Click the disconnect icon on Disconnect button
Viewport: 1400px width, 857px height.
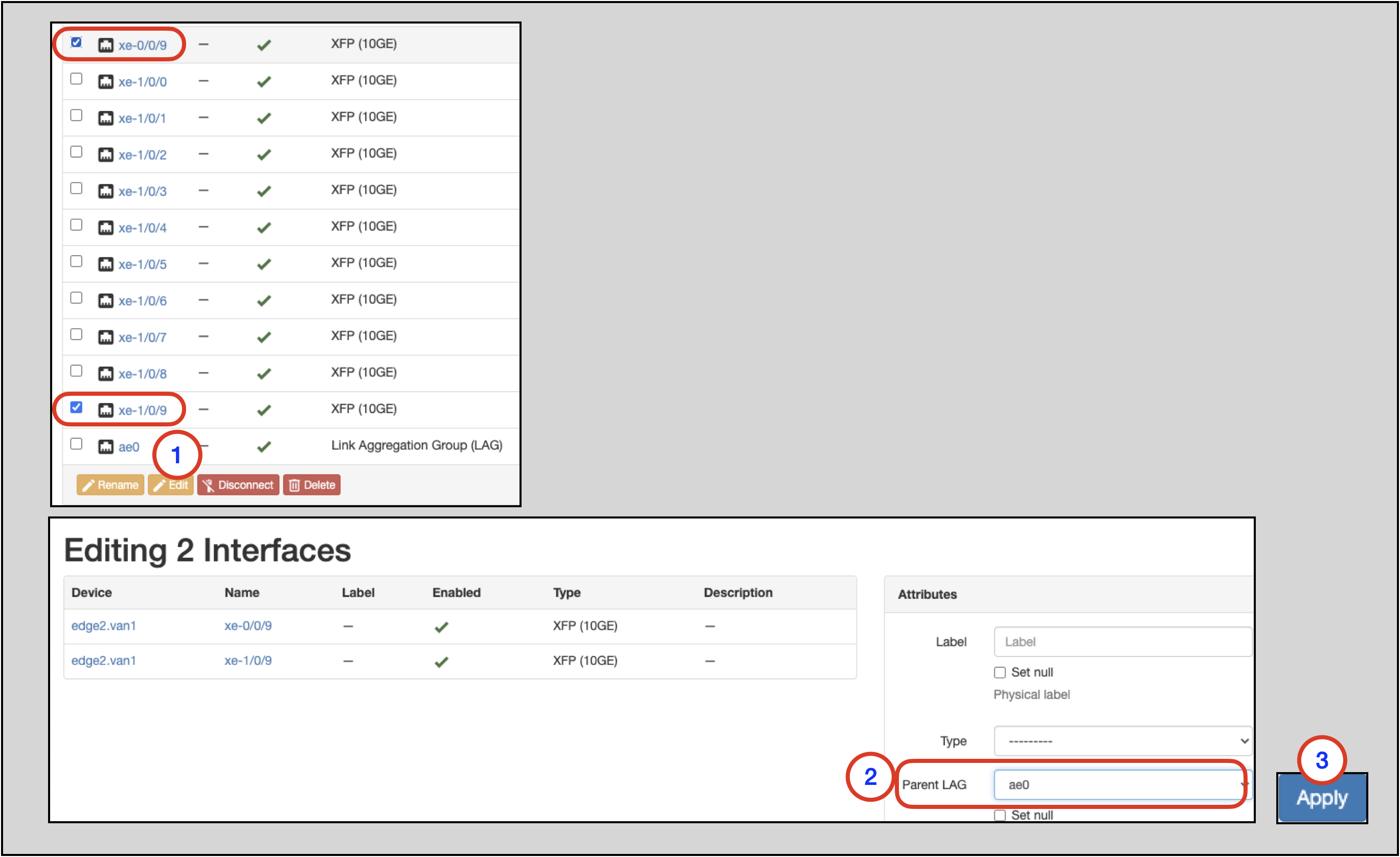[209, 485]
